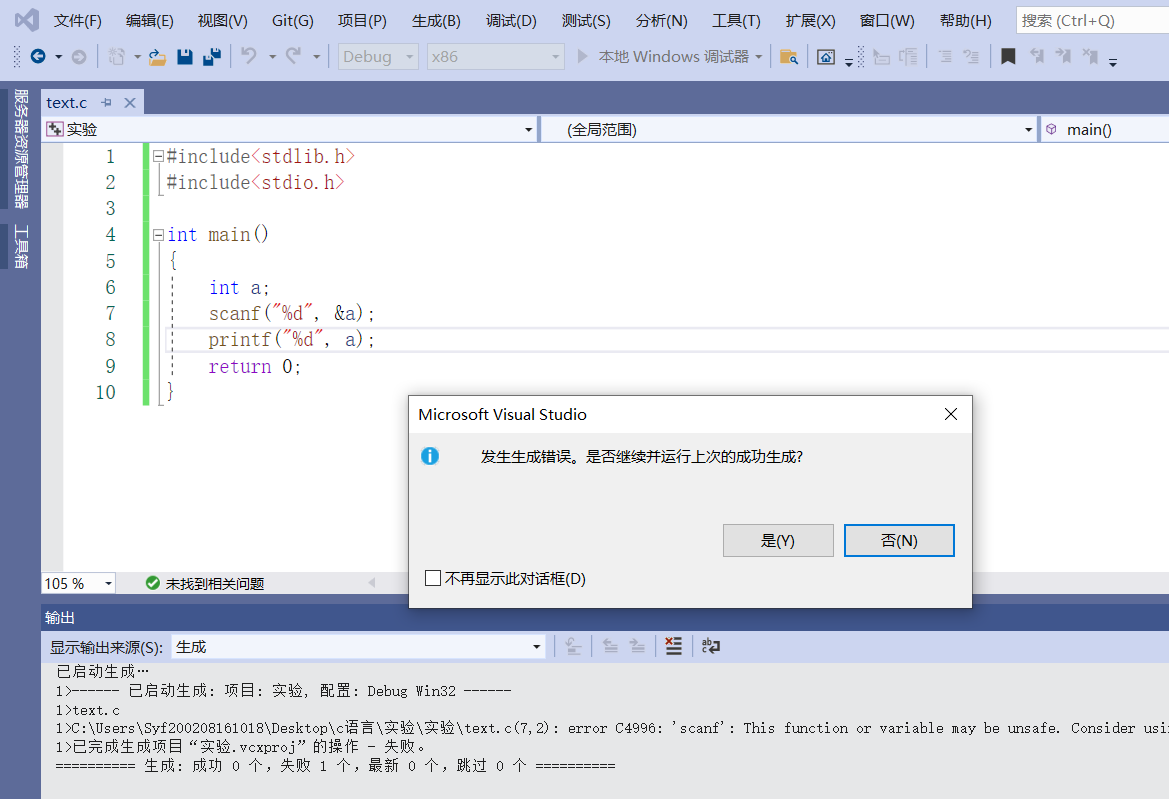Image resolution: width=1169 pixels, height=799 pixels.
Task: Click the window picture icon after Find in Files
Action: [826, 57]
